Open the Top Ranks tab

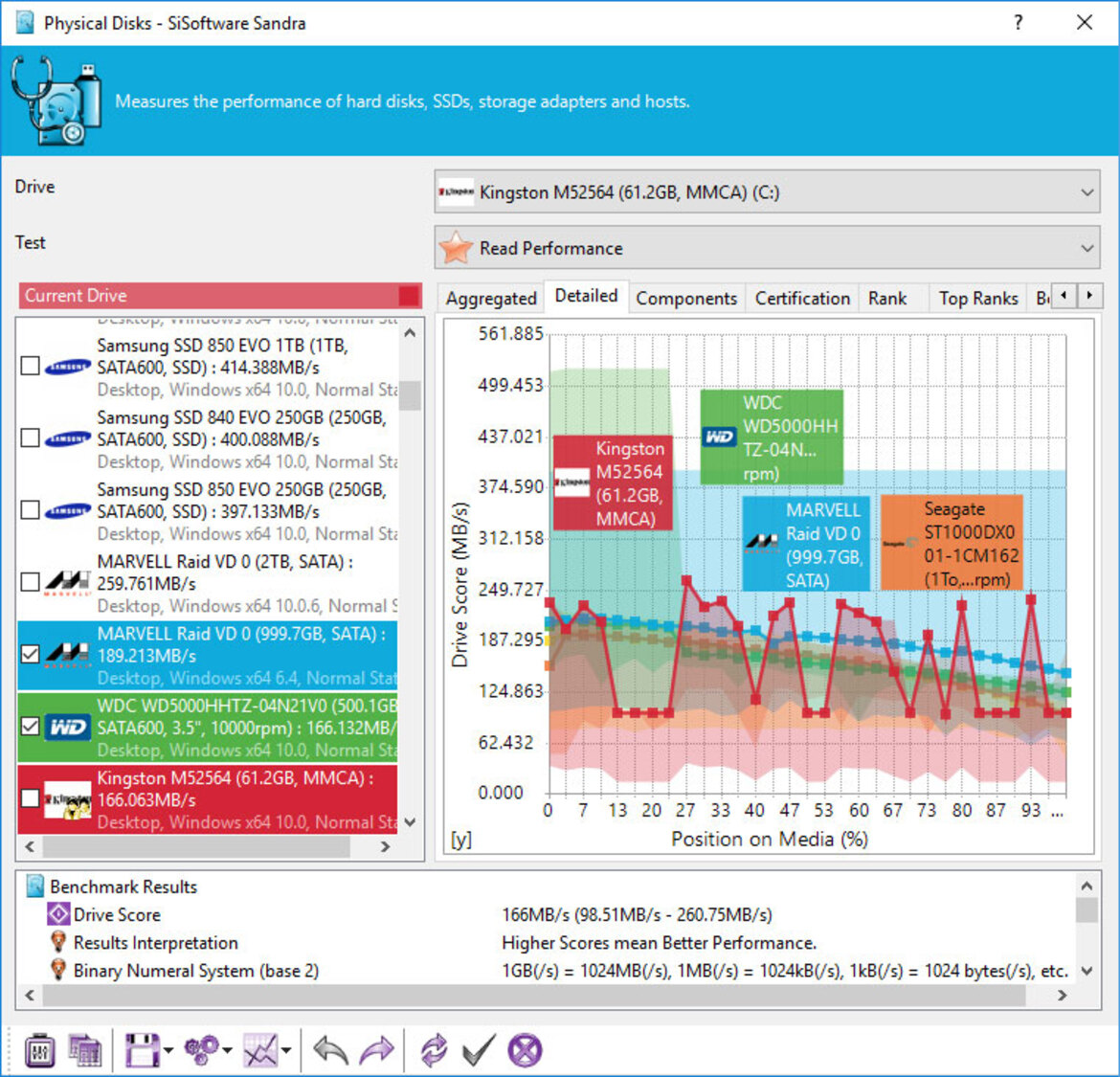pos(978,299)
